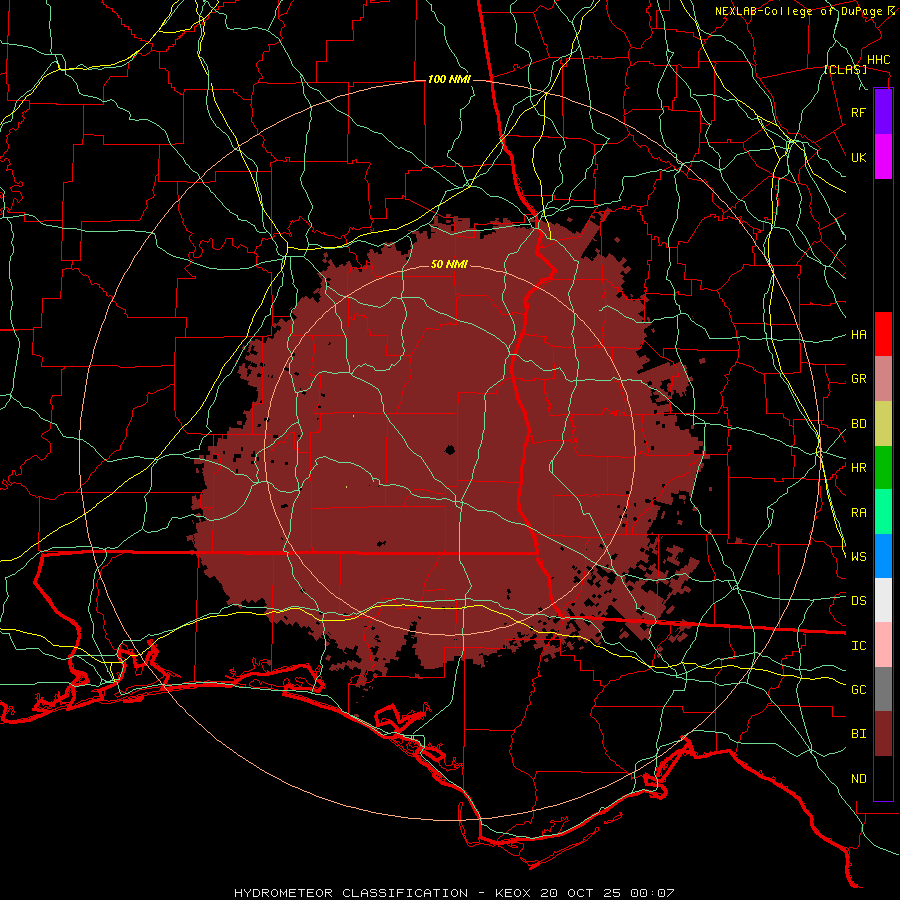Click the 100 NMI range ring label

[449, 79]
